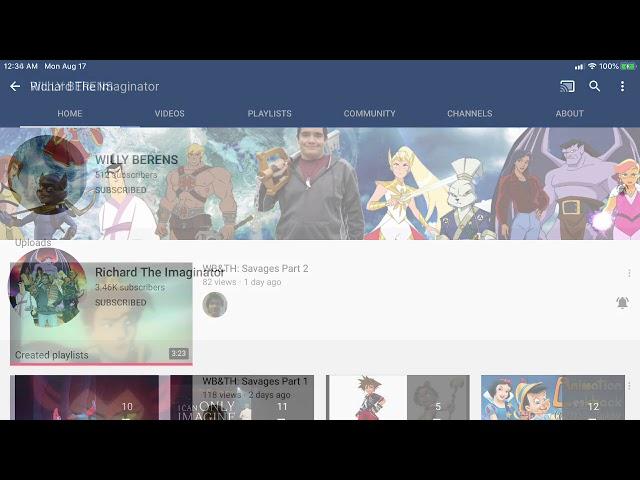The image size is (640, 480).
Task: Open options for WB&TH: Savages Part 2
Action: point(629,273)
